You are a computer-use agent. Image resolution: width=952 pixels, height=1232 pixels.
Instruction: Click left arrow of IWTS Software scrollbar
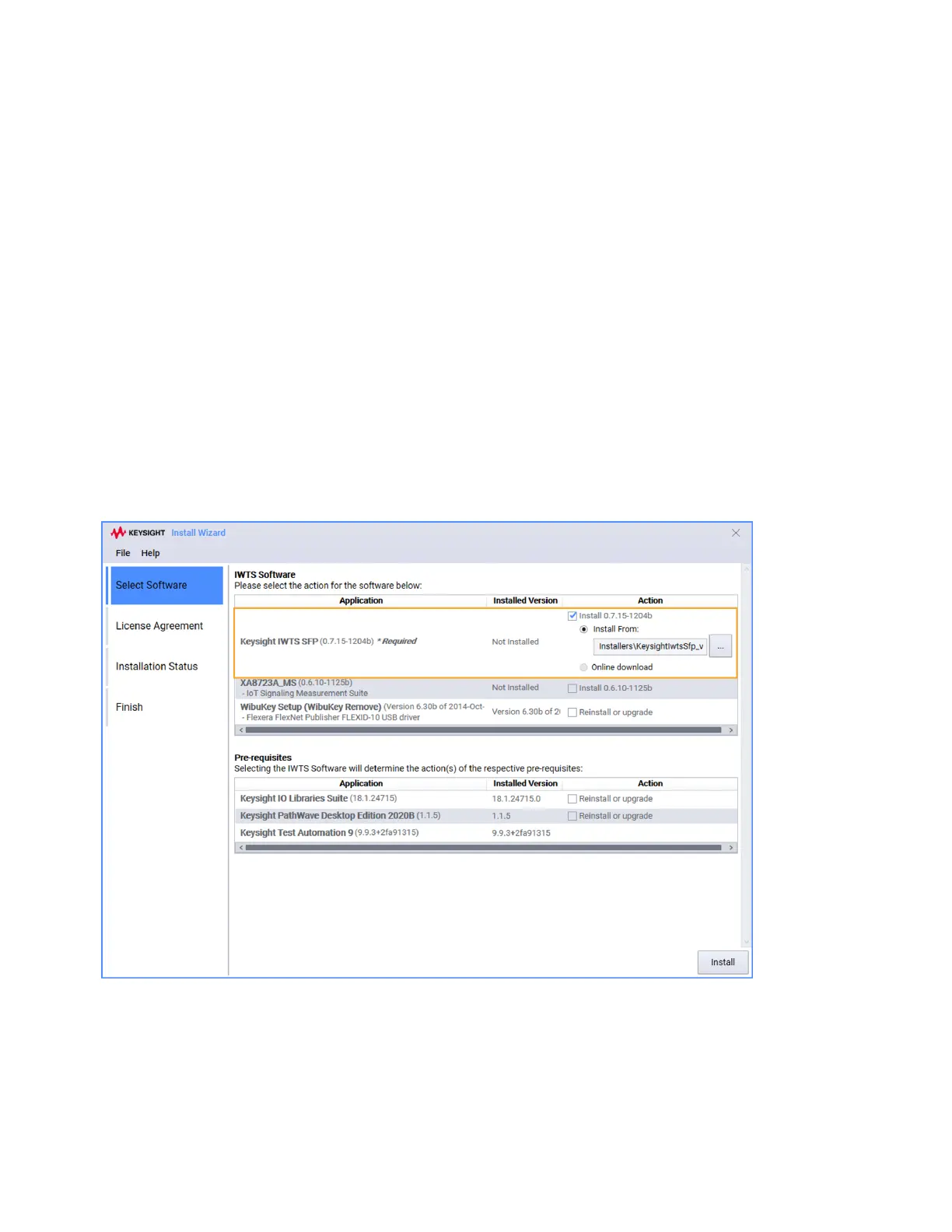click(x=241, y=730)
